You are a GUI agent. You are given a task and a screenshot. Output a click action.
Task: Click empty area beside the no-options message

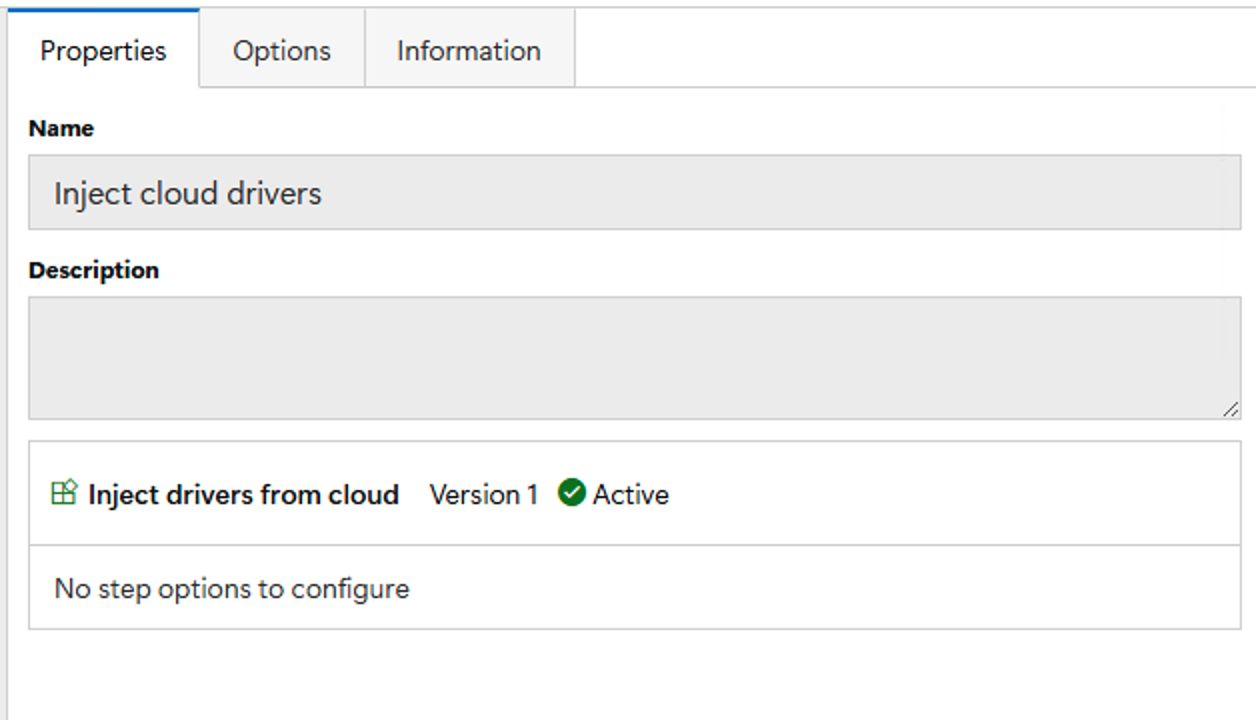coord(825,588)
